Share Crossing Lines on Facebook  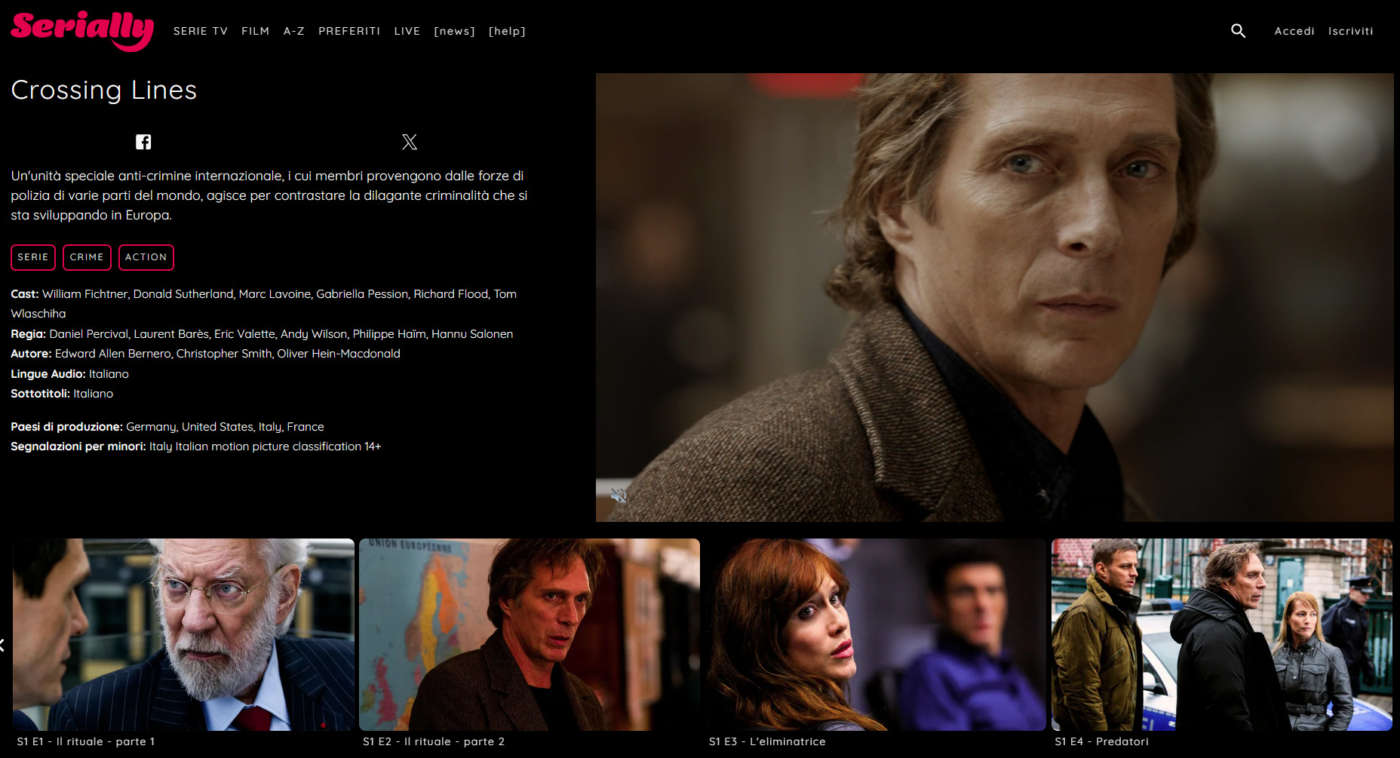(x=143, y=142)
